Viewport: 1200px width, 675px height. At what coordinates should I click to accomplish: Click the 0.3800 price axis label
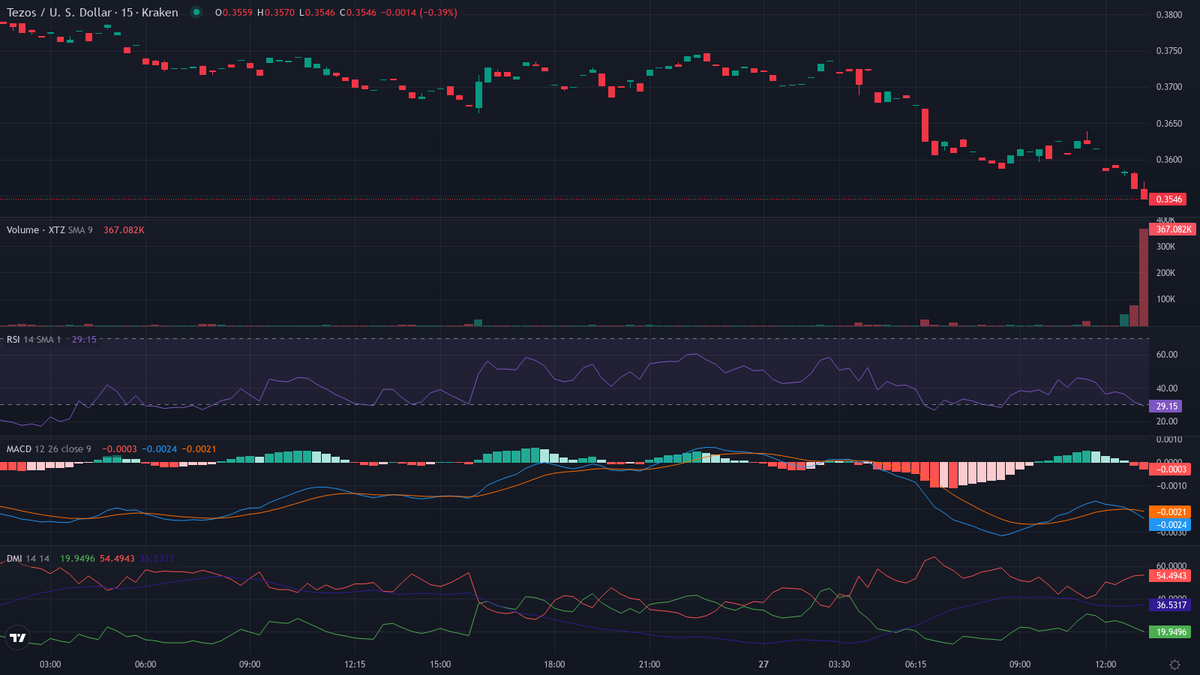1169,14
